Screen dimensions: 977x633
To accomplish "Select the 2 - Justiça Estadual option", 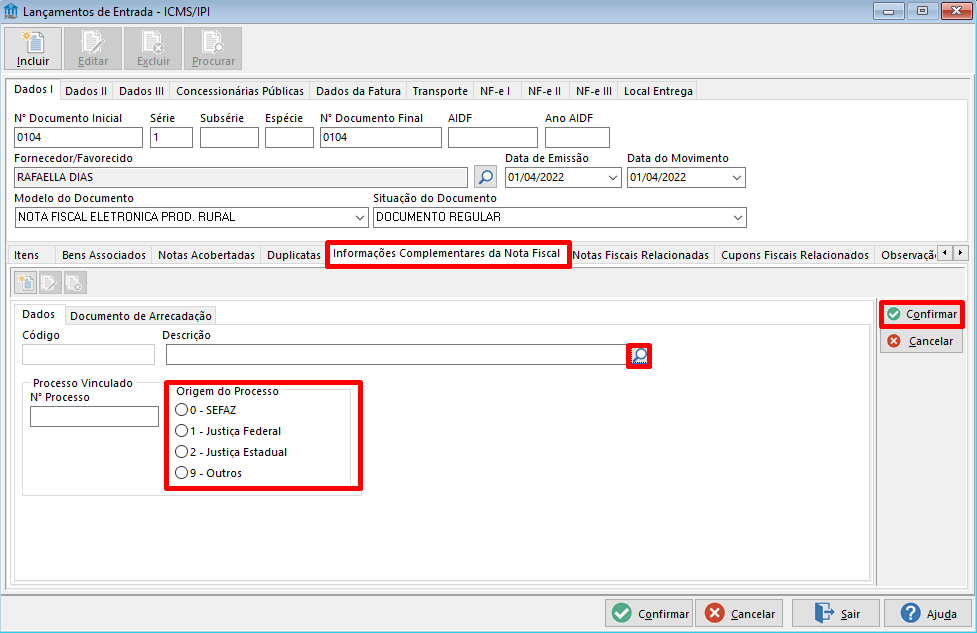I will click(231, 452).
